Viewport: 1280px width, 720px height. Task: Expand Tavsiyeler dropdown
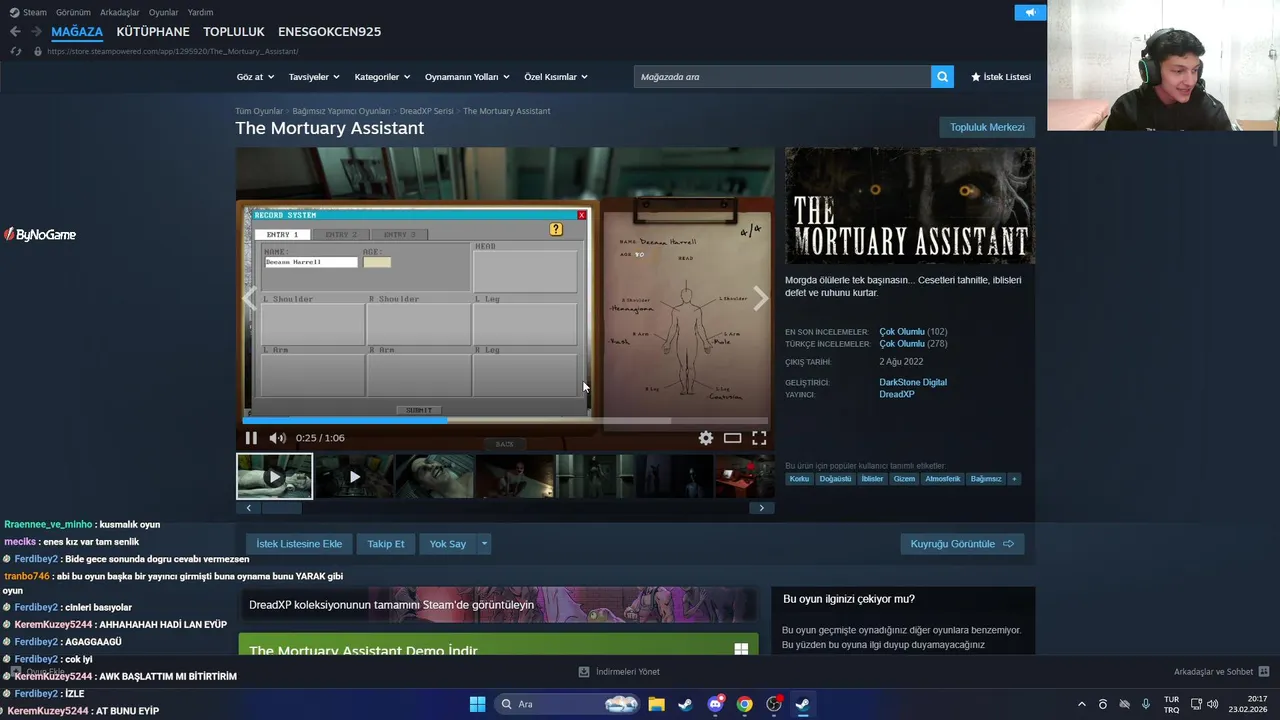pyautogui.click(x=314, y=77)
